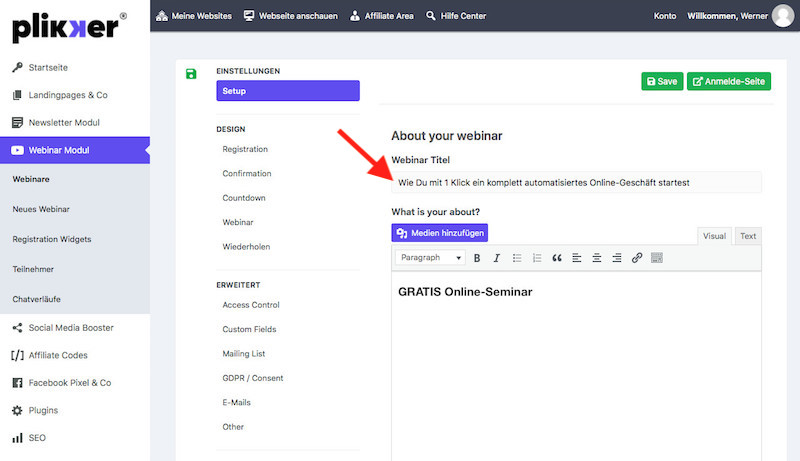Click the green floppy disk save icon
This screenshot has height=461, width=800.
click(191, 74)
